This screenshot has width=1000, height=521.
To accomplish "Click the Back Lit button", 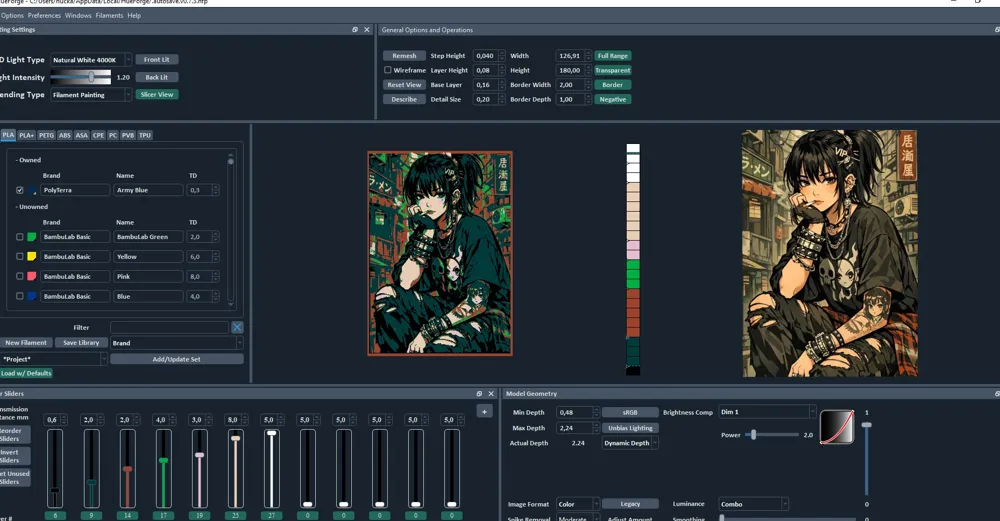I will tap(157, 77).
